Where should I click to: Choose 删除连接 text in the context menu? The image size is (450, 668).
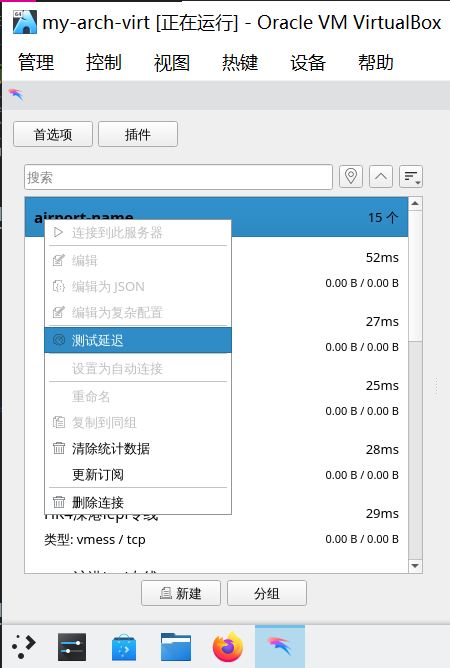tap(98, 502)
